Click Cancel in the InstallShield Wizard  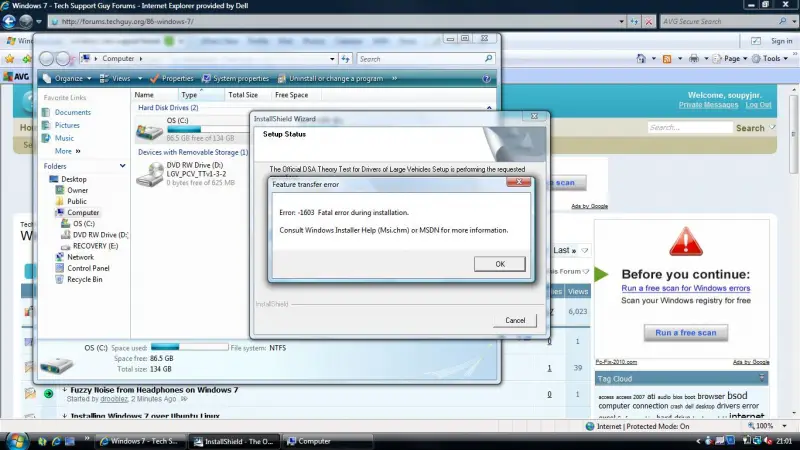tap(515, 320)
